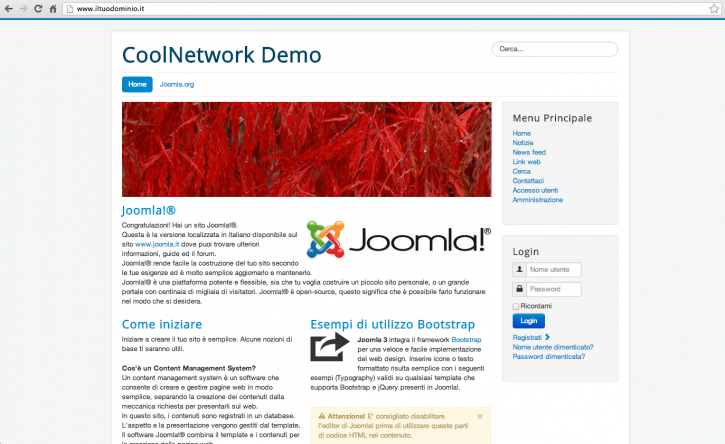Select Home in Menu Principale

click(x=522, y=133)
